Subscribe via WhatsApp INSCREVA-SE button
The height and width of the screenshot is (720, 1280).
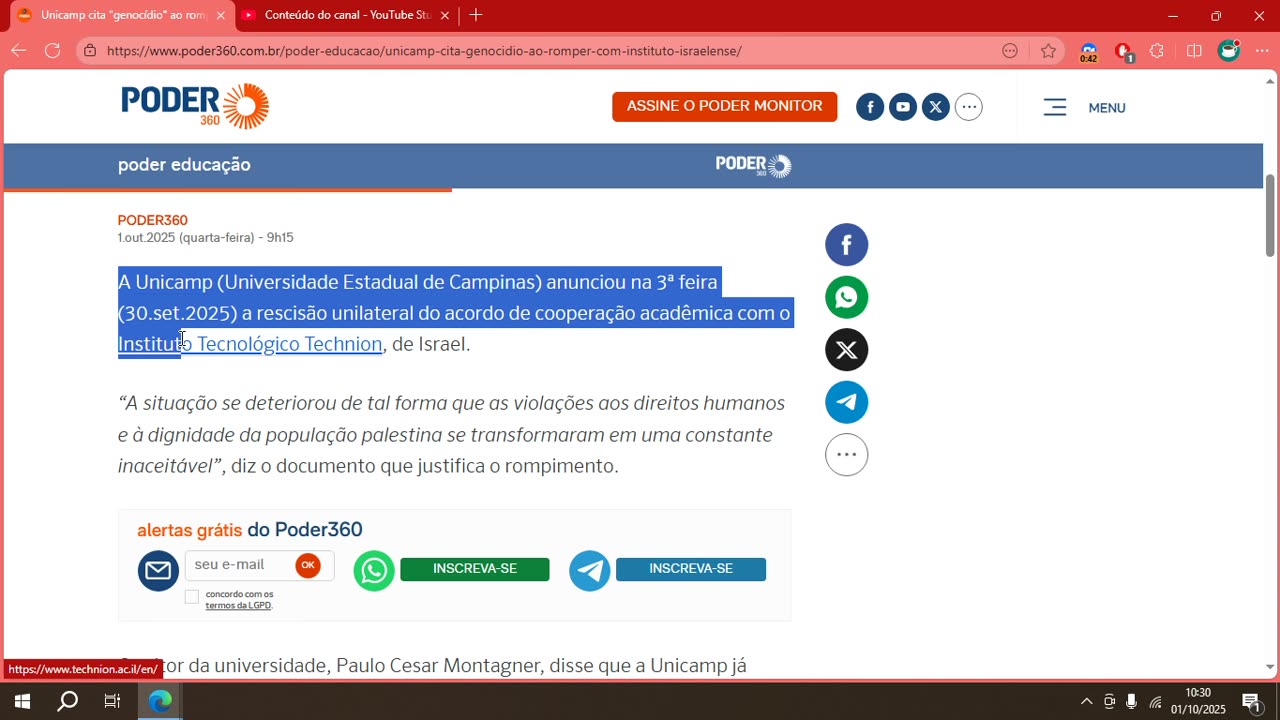[x=475, y=569]
